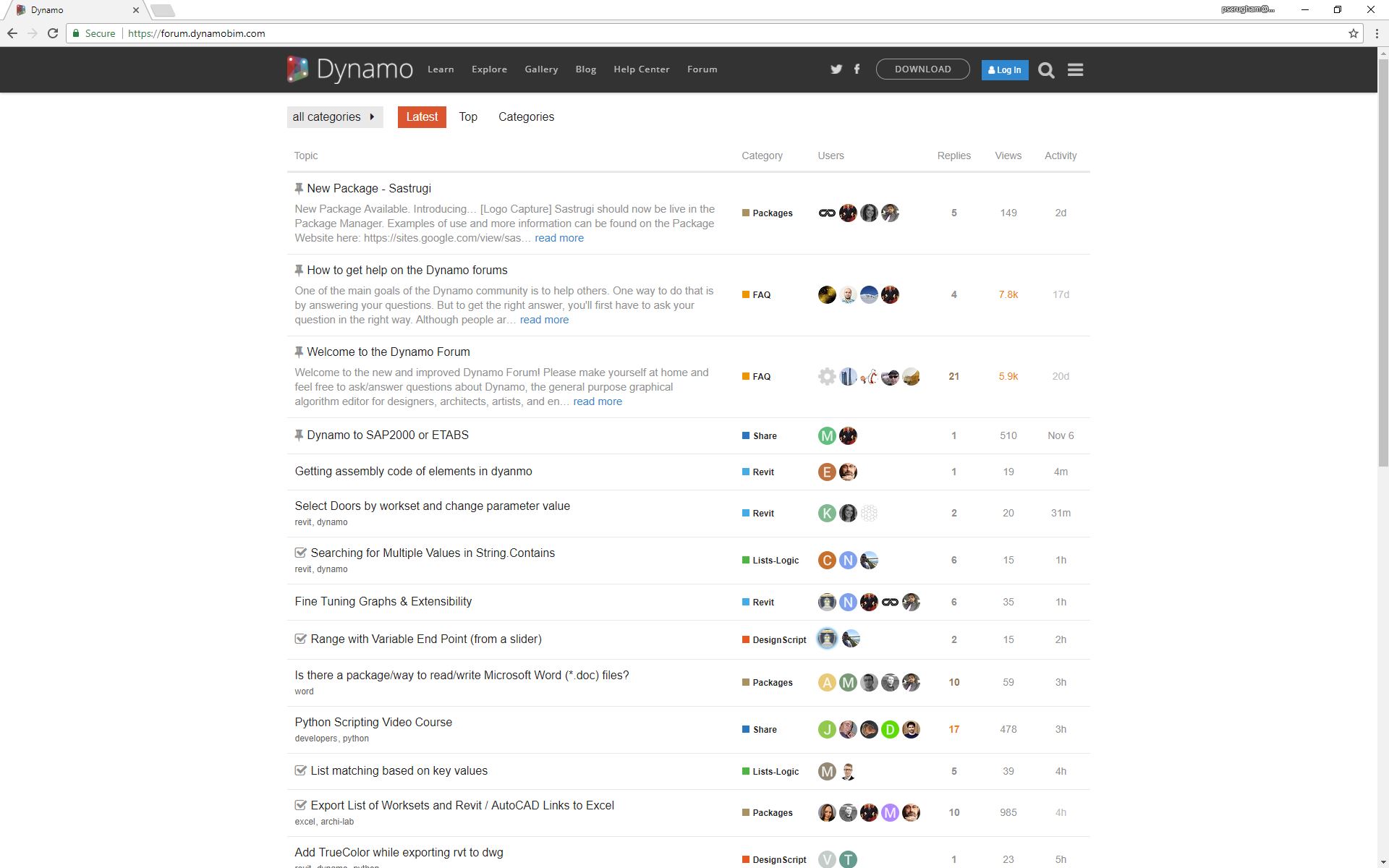Click the Dynamo logo
The height and width of the screenshot is (868, 1389).
pos(350,69)
